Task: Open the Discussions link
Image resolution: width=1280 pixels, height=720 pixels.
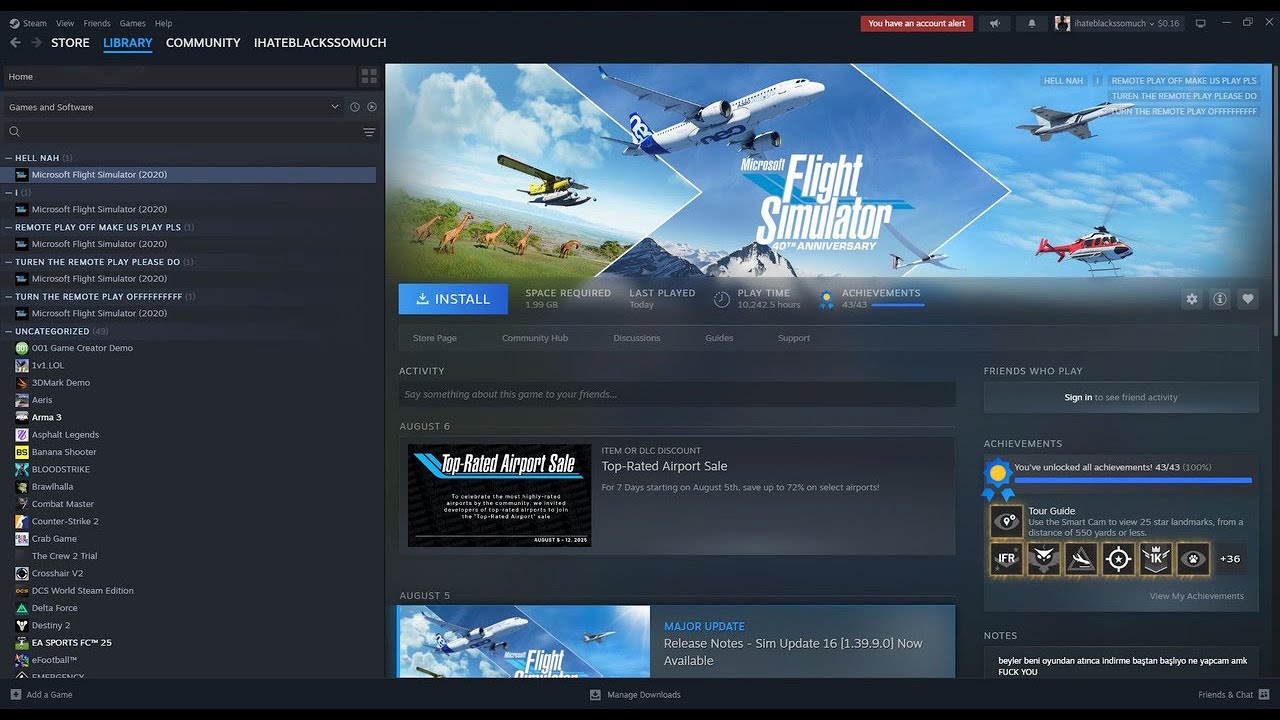Action: (637, 338)
